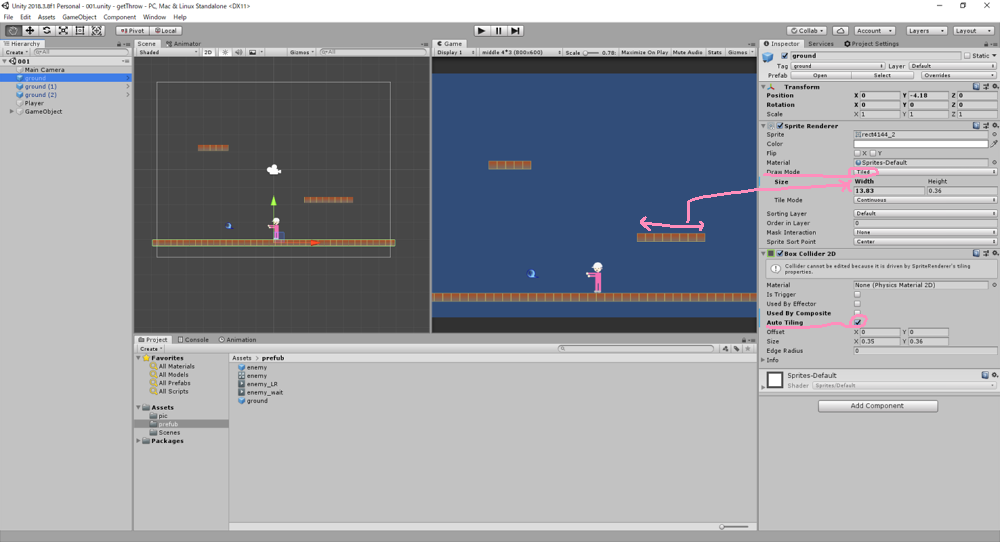This screenshot has width=1000, height=542.
Task: Select the combined Transform tool in toolbar
Action: pos(96,31)
